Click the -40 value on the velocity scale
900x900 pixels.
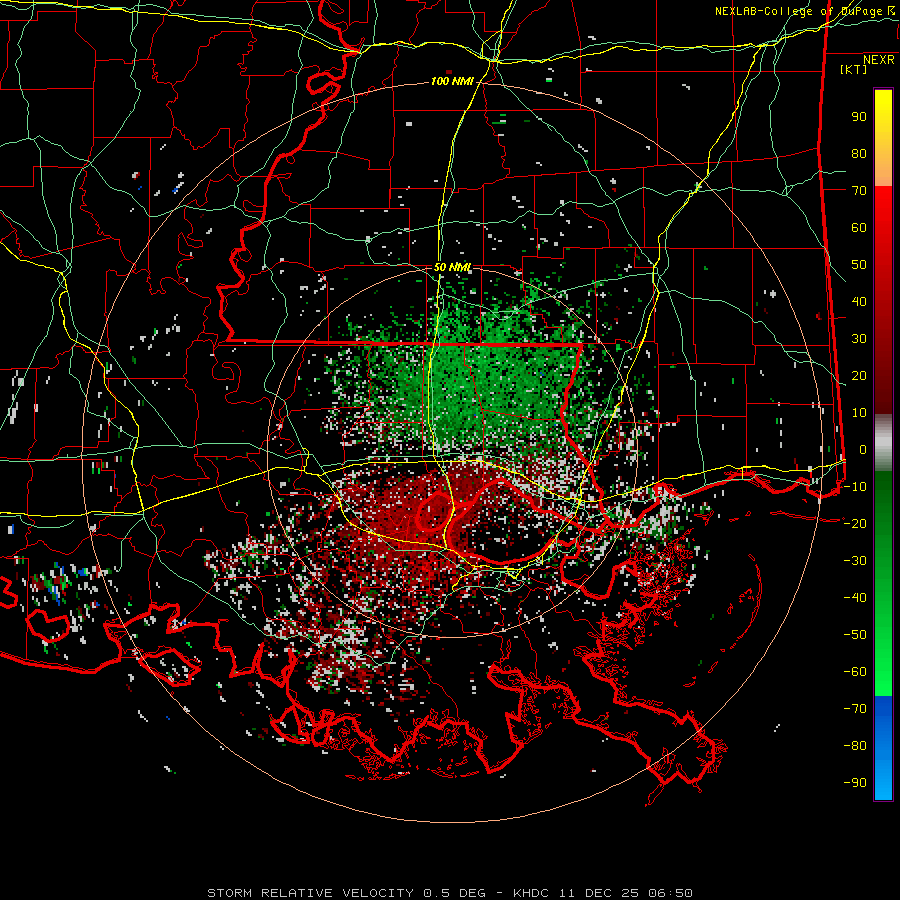coord(855,598)
